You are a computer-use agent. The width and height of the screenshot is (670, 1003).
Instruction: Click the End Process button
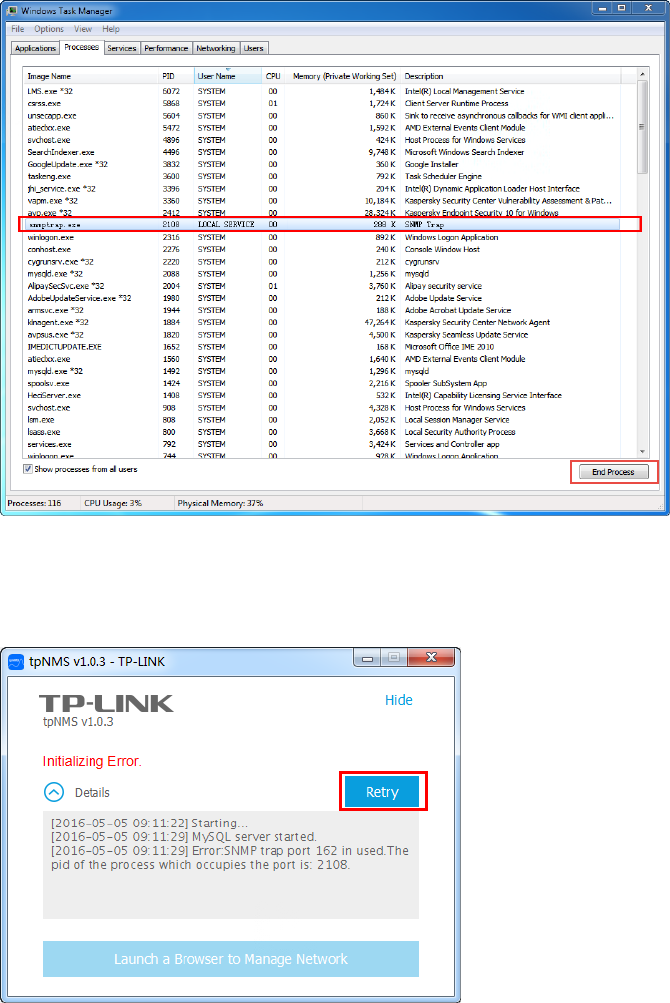(x=614, y=472)
